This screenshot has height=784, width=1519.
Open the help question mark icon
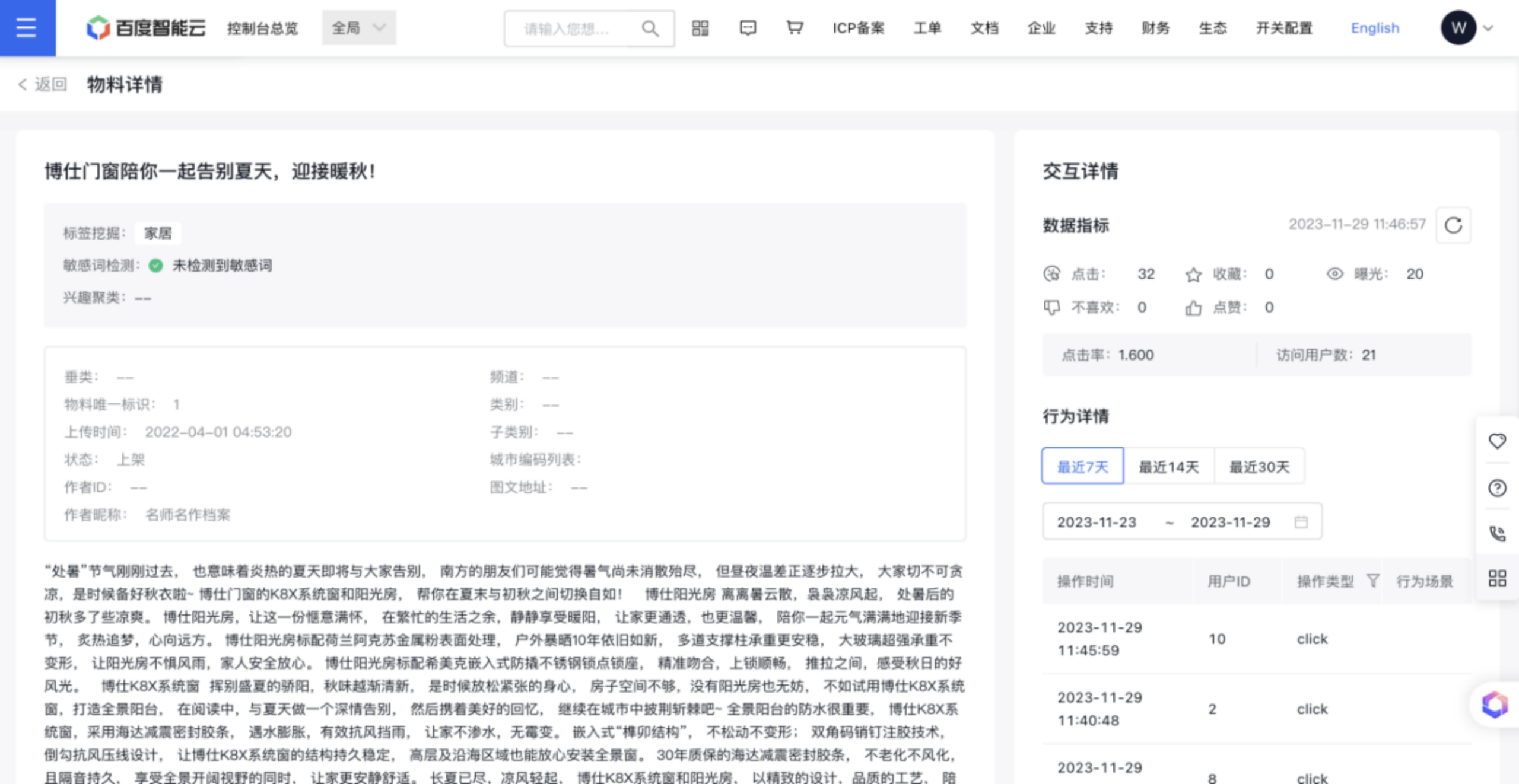tap(1497, 488)
